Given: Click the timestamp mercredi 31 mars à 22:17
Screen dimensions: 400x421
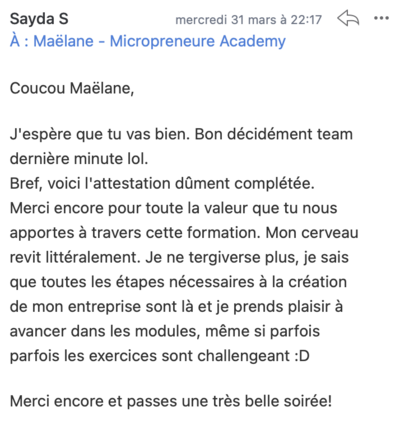Looking at the screenshot, I should [249, 20].
